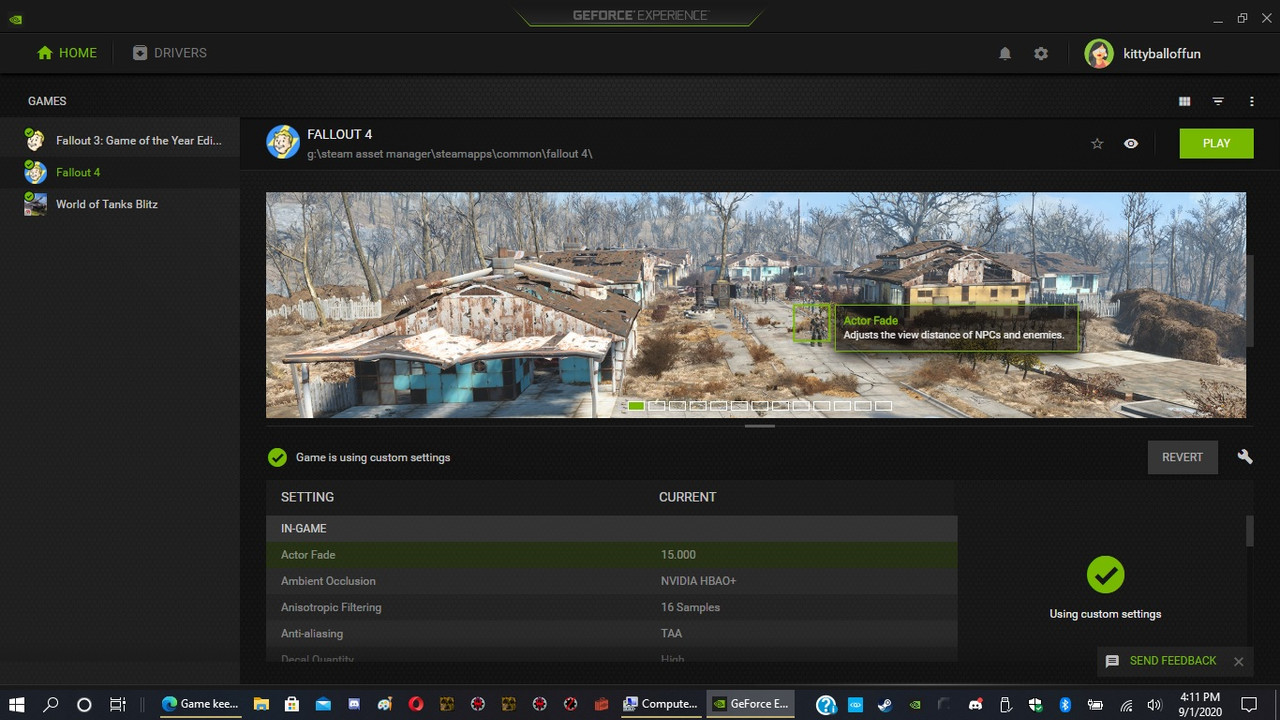Viewport: 1280px width, 720px height.
Task: Click the 16 Samples value
Action: (x=690, y=607)
